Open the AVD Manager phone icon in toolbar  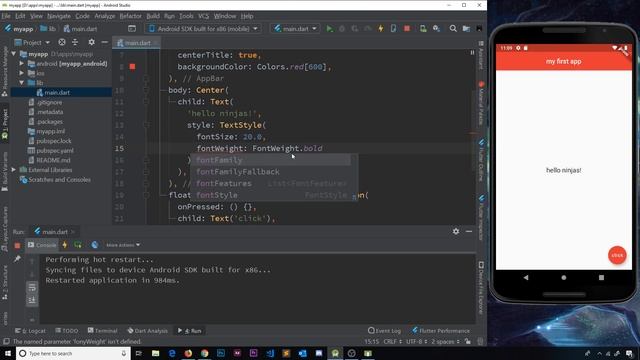click(423, 29)
